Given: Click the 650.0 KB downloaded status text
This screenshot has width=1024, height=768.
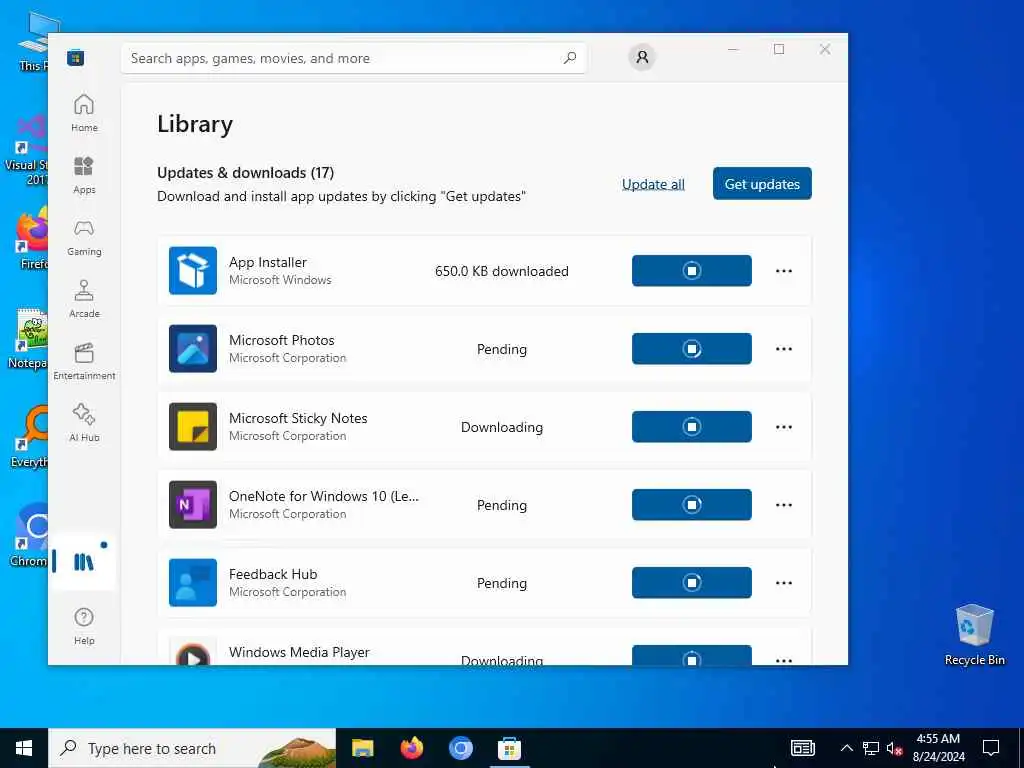Looking at the screenshot, I should (502, 271).
